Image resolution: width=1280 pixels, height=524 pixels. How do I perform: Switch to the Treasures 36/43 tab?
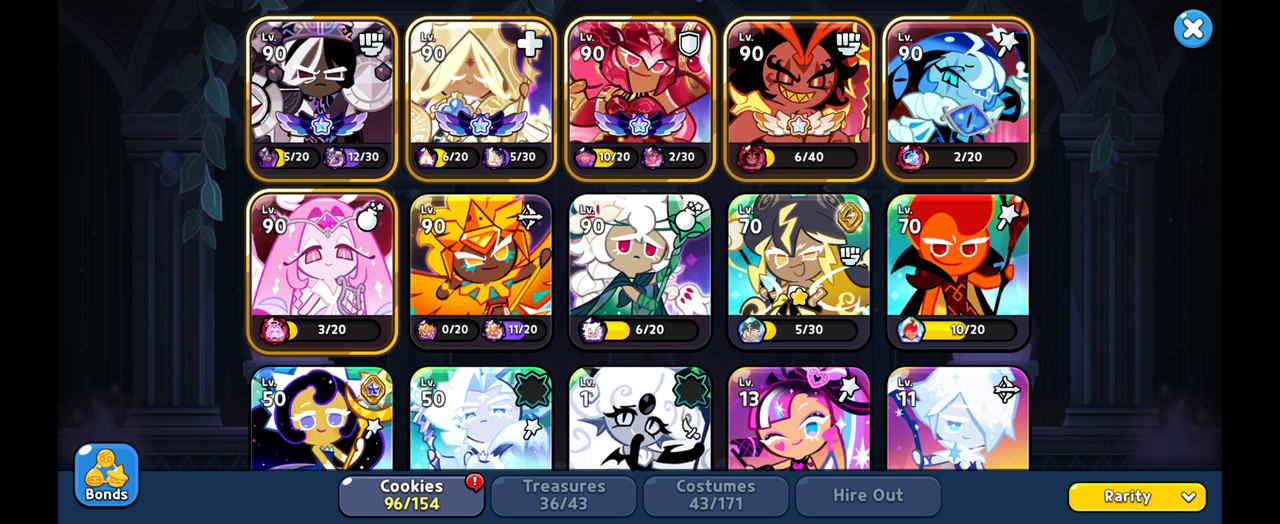coord(564,495)
